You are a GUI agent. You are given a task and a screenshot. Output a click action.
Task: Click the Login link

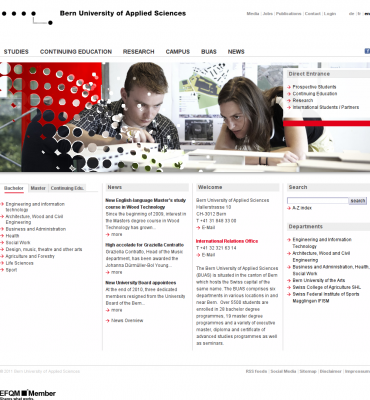[x=330, y=14]
